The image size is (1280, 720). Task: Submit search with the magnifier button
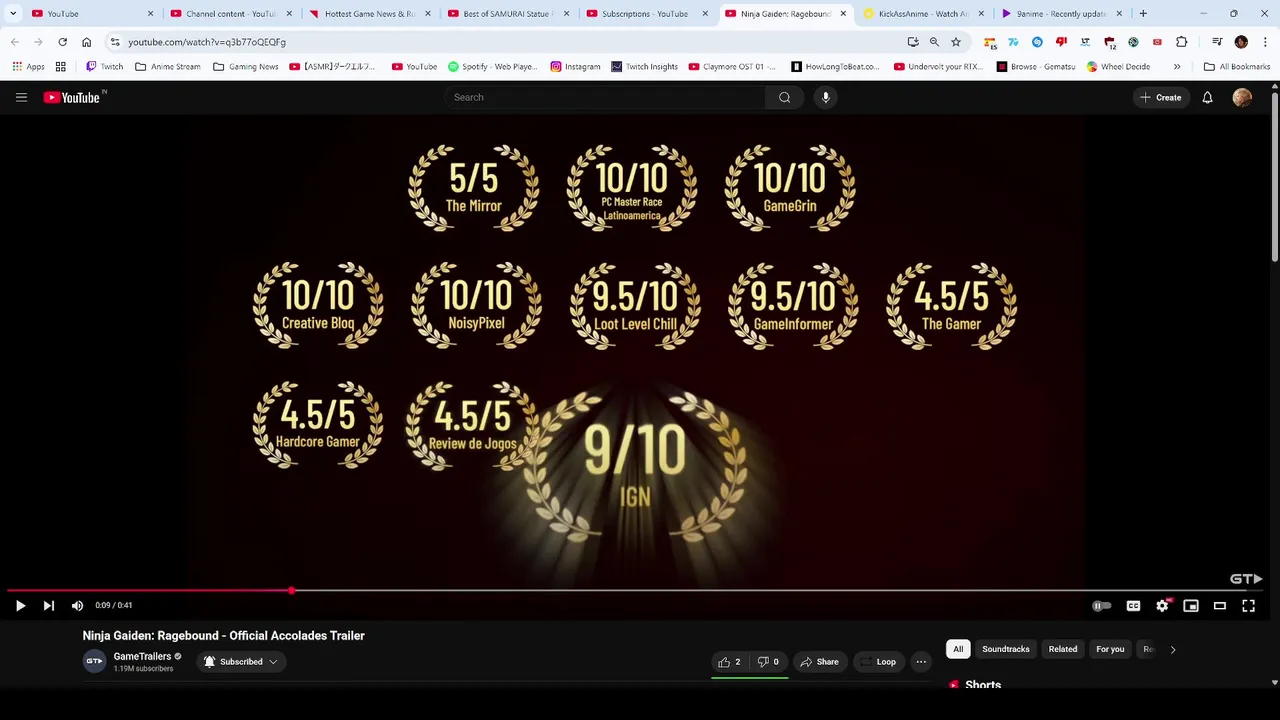coord(784,97)
